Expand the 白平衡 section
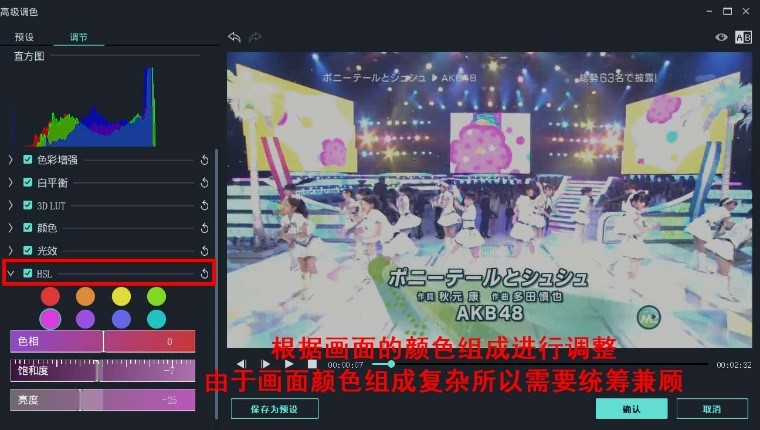The image size is (760, 430). point(11,182)
